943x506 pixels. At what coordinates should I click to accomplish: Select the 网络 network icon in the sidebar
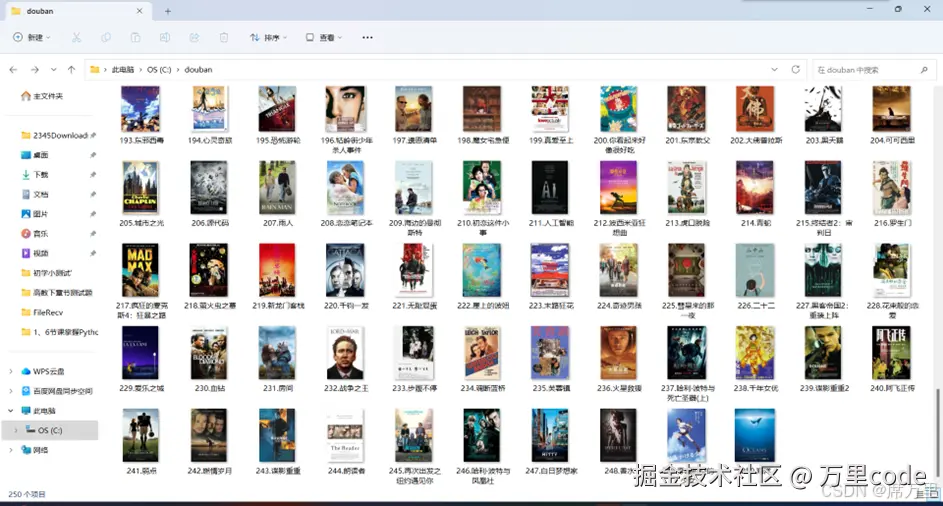click(x=26, y=450)
